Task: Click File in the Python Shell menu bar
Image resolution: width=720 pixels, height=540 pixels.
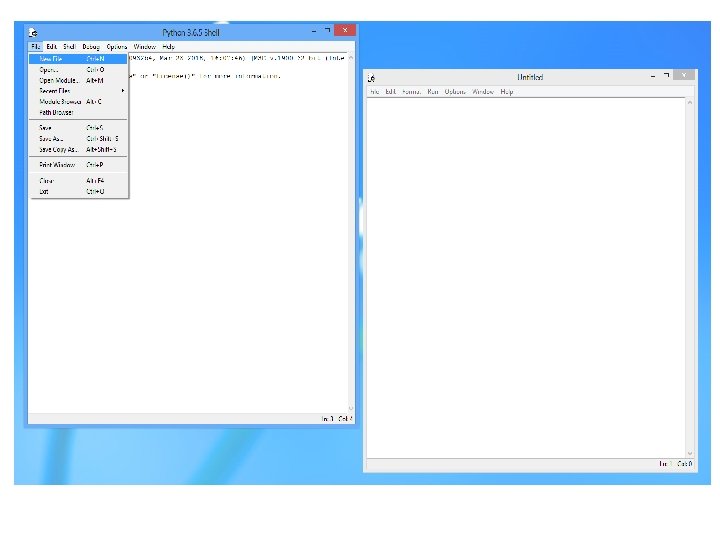Action: pyautogui.click(x=36, y=47)
